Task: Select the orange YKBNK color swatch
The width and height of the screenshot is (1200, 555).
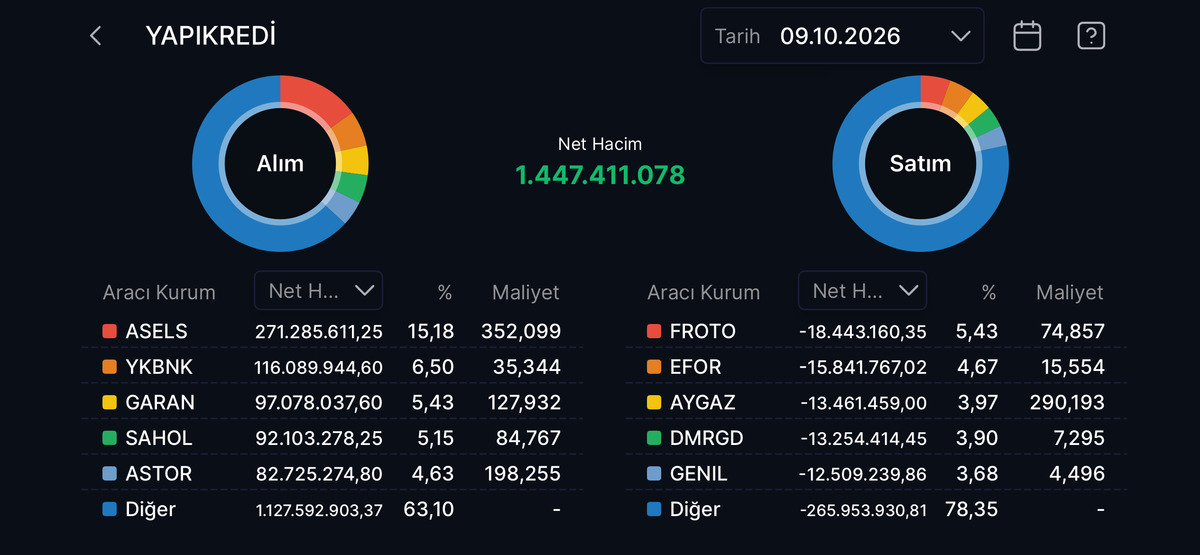Action: click(110, 367)
